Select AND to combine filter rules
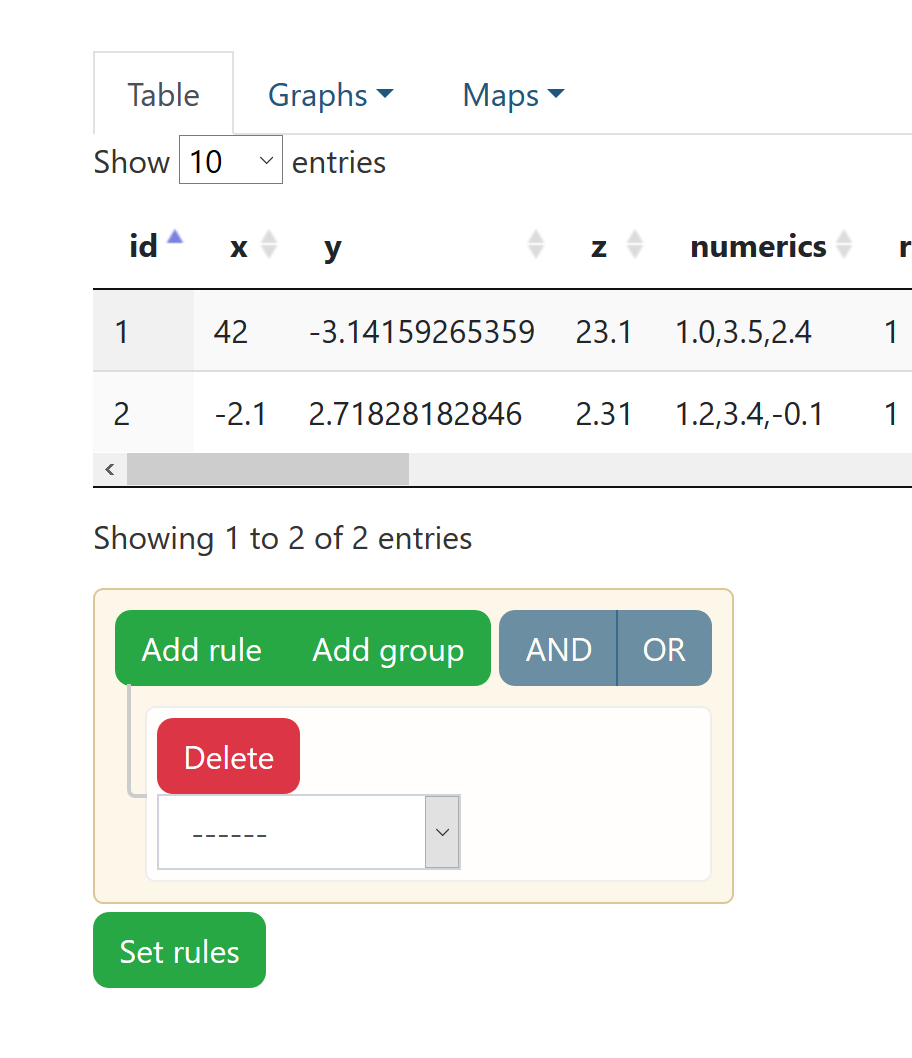This screenshot has width=912, height=1058. pos(558,648)
